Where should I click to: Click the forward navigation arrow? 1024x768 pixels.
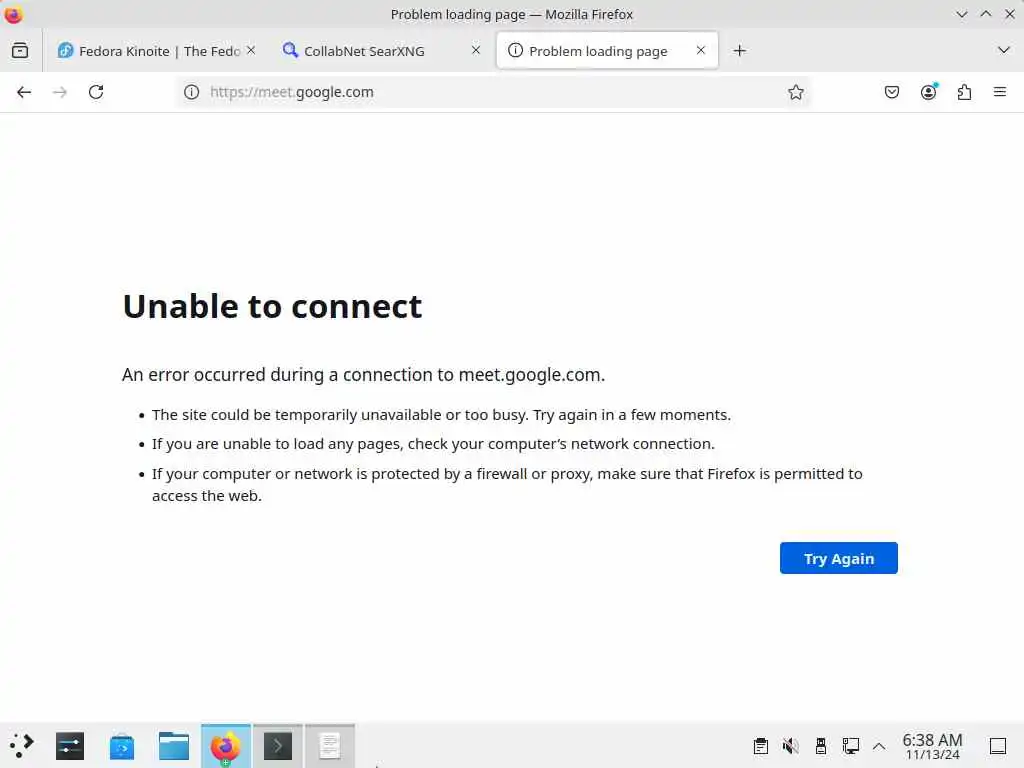[x=60, y=92]
